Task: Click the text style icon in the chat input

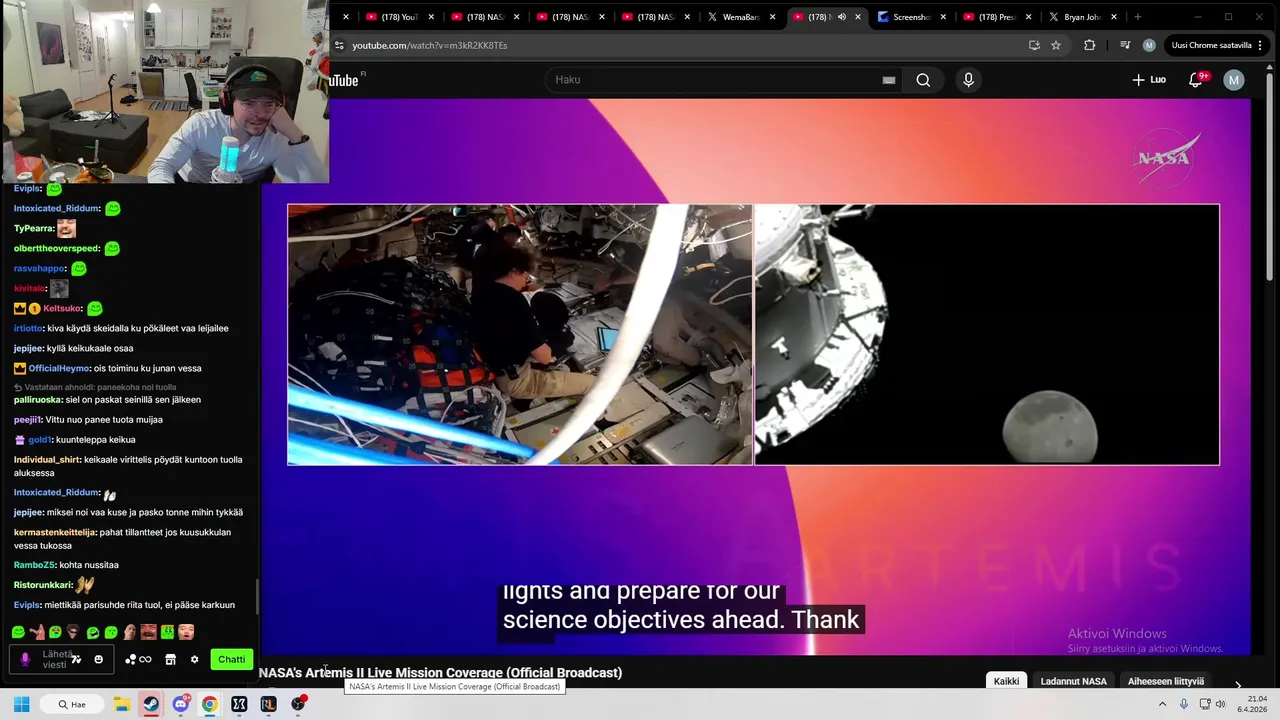Action: coord(76,659)
